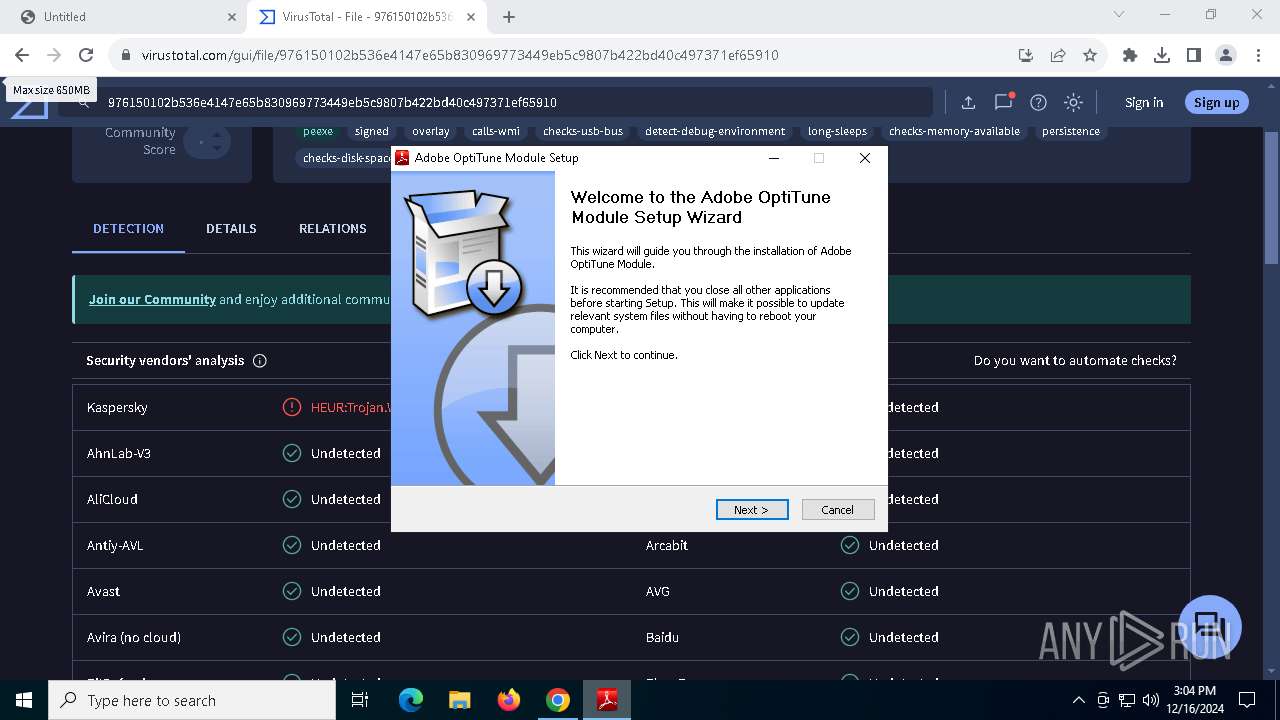Click the detect-debug-environment tag
1280x720 pixels.
(715, 131)
